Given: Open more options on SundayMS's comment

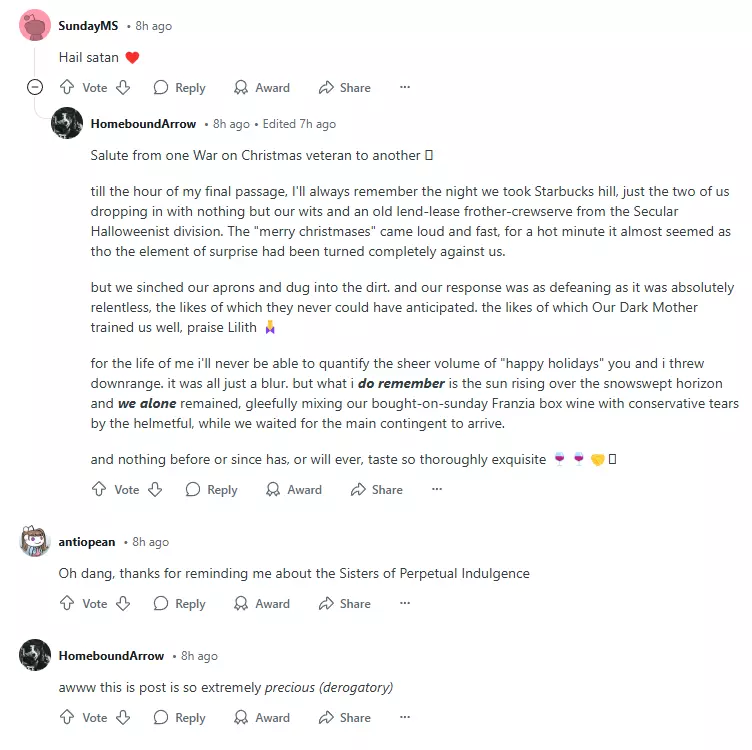Looking at the screenshot, I should pos(405,87).
